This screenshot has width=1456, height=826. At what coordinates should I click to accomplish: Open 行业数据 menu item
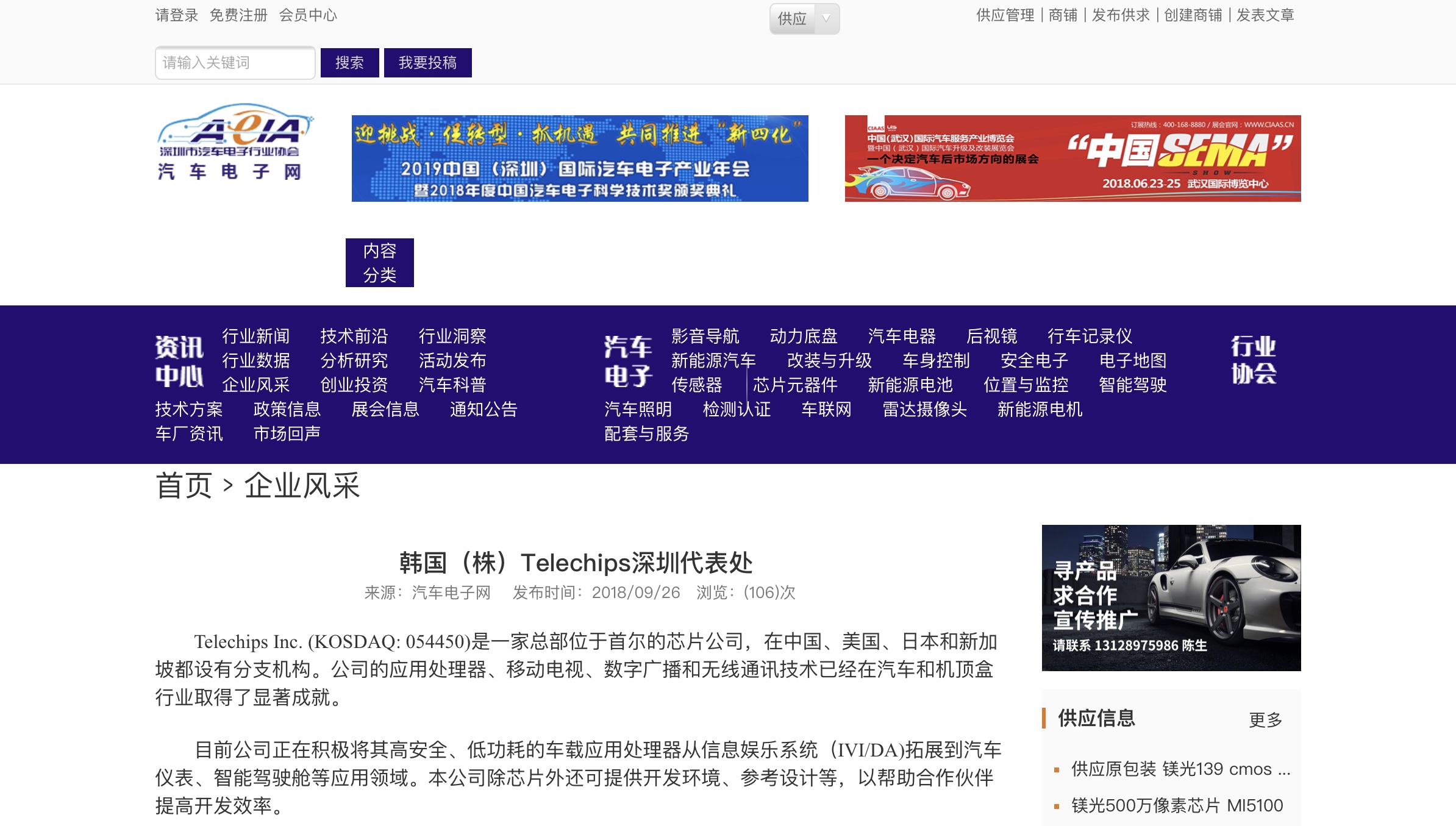click(256, 360)
